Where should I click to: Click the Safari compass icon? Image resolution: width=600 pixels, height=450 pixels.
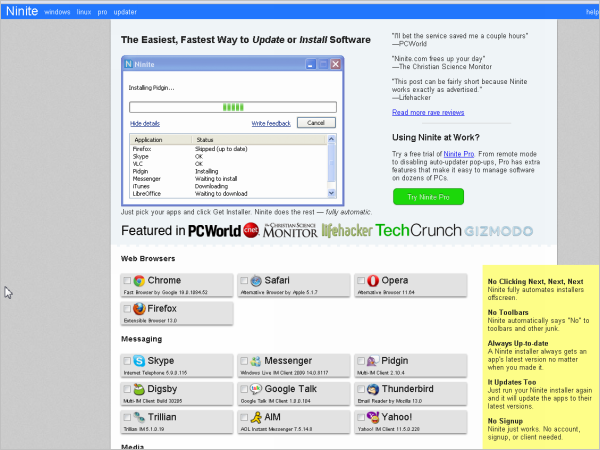(x=256, y=281)
